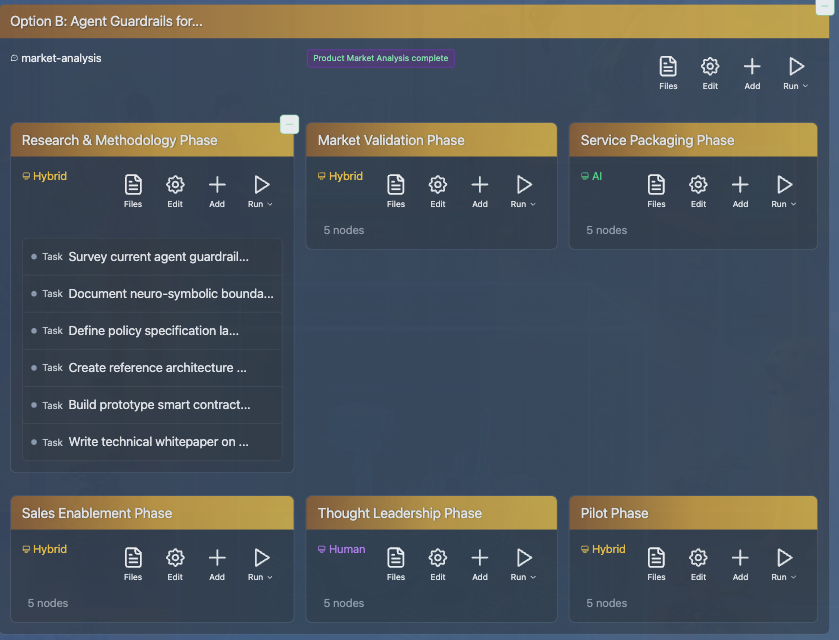Run the Market Validation Phase

tap(523, 191)
